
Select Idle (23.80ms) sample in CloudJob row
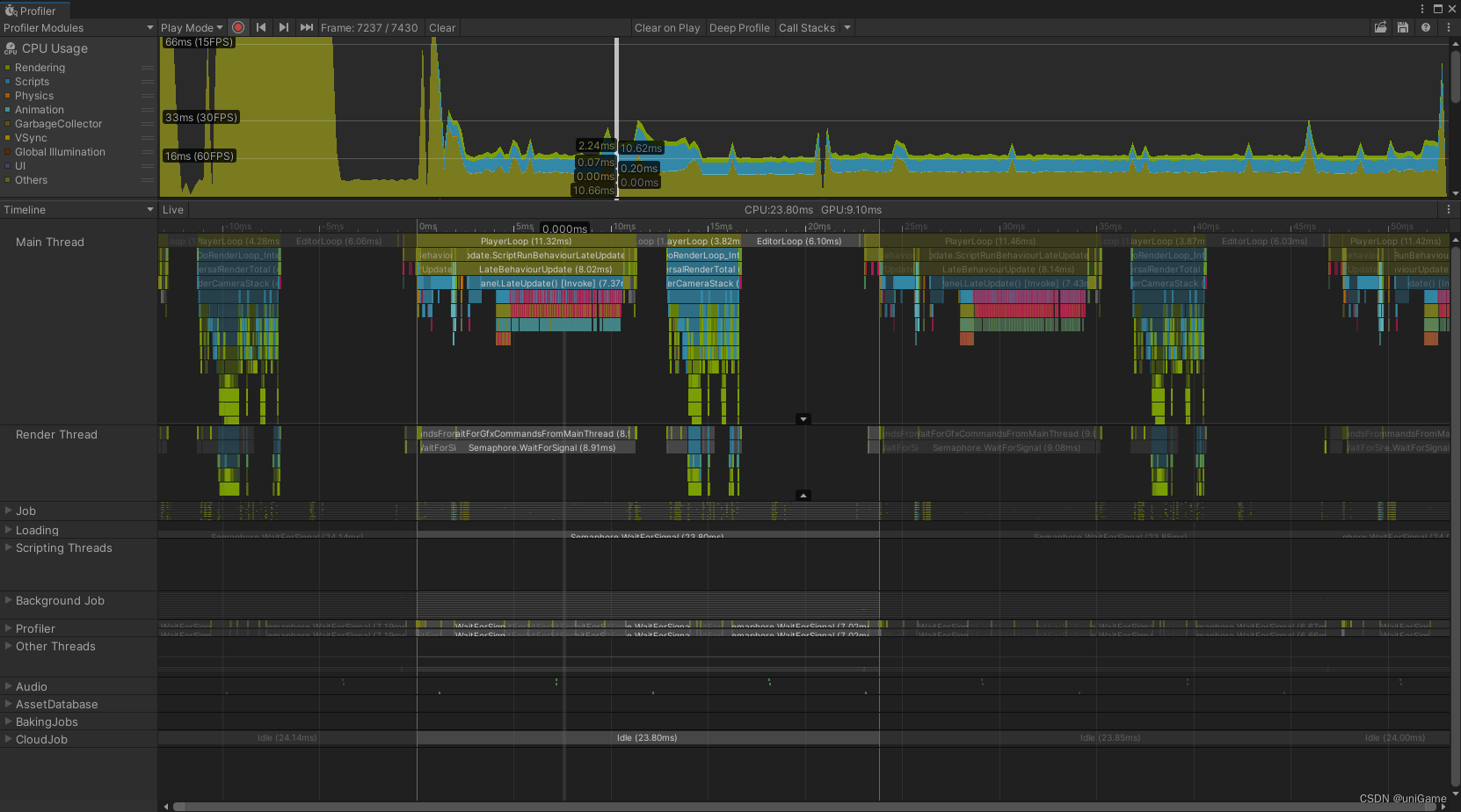click(x=647, y=737)
